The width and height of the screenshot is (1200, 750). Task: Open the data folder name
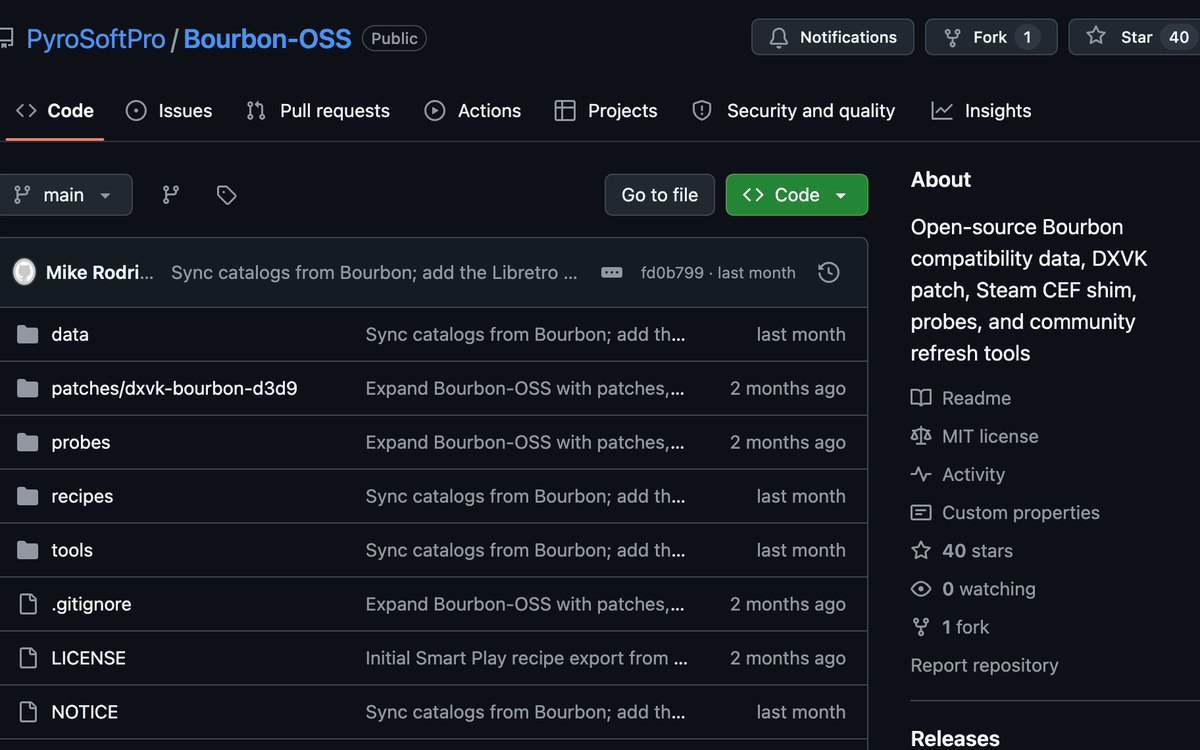tap(70, 334)
